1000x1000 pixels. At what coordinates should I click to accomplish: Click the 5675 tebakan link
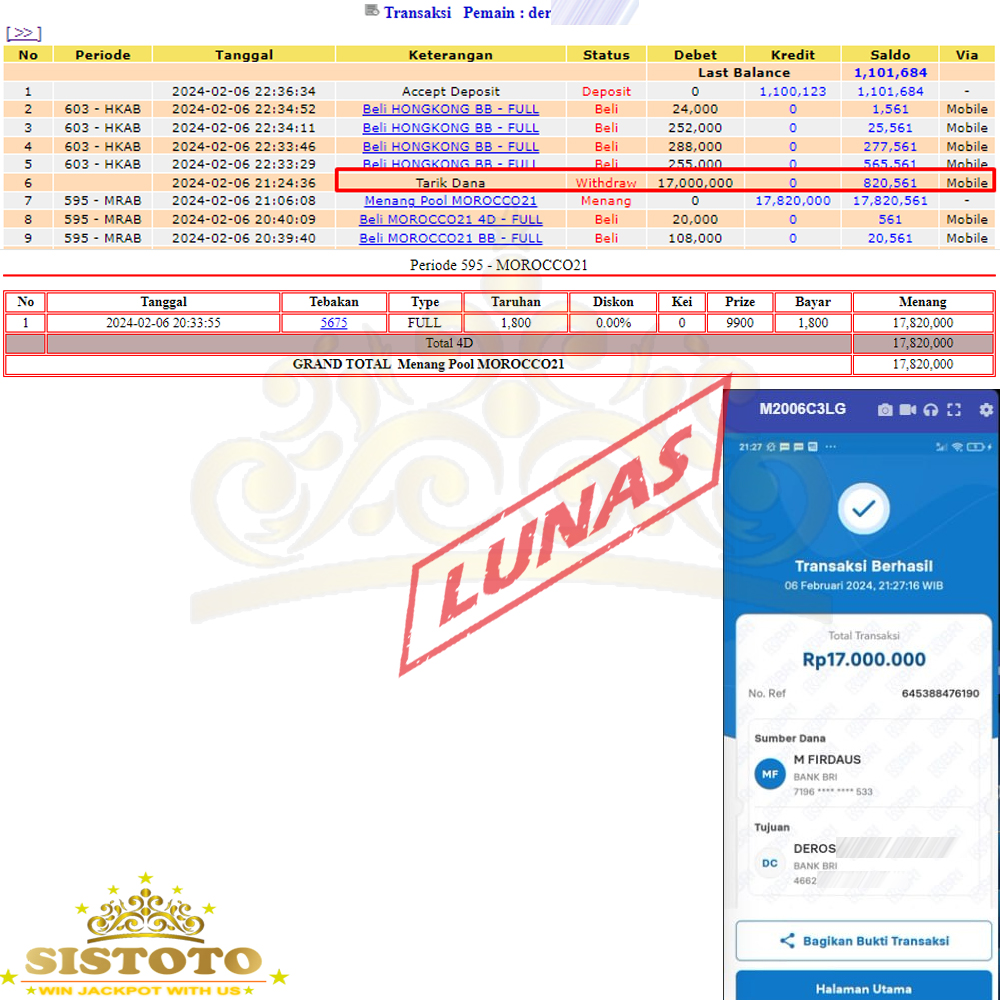[334, 323]
